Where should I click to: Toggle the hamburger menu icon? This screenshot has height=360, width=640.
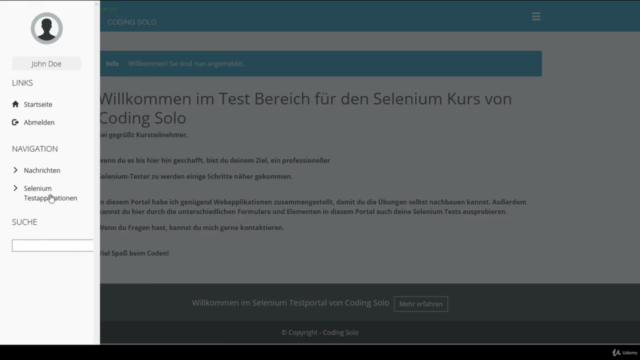click(536, 16)
